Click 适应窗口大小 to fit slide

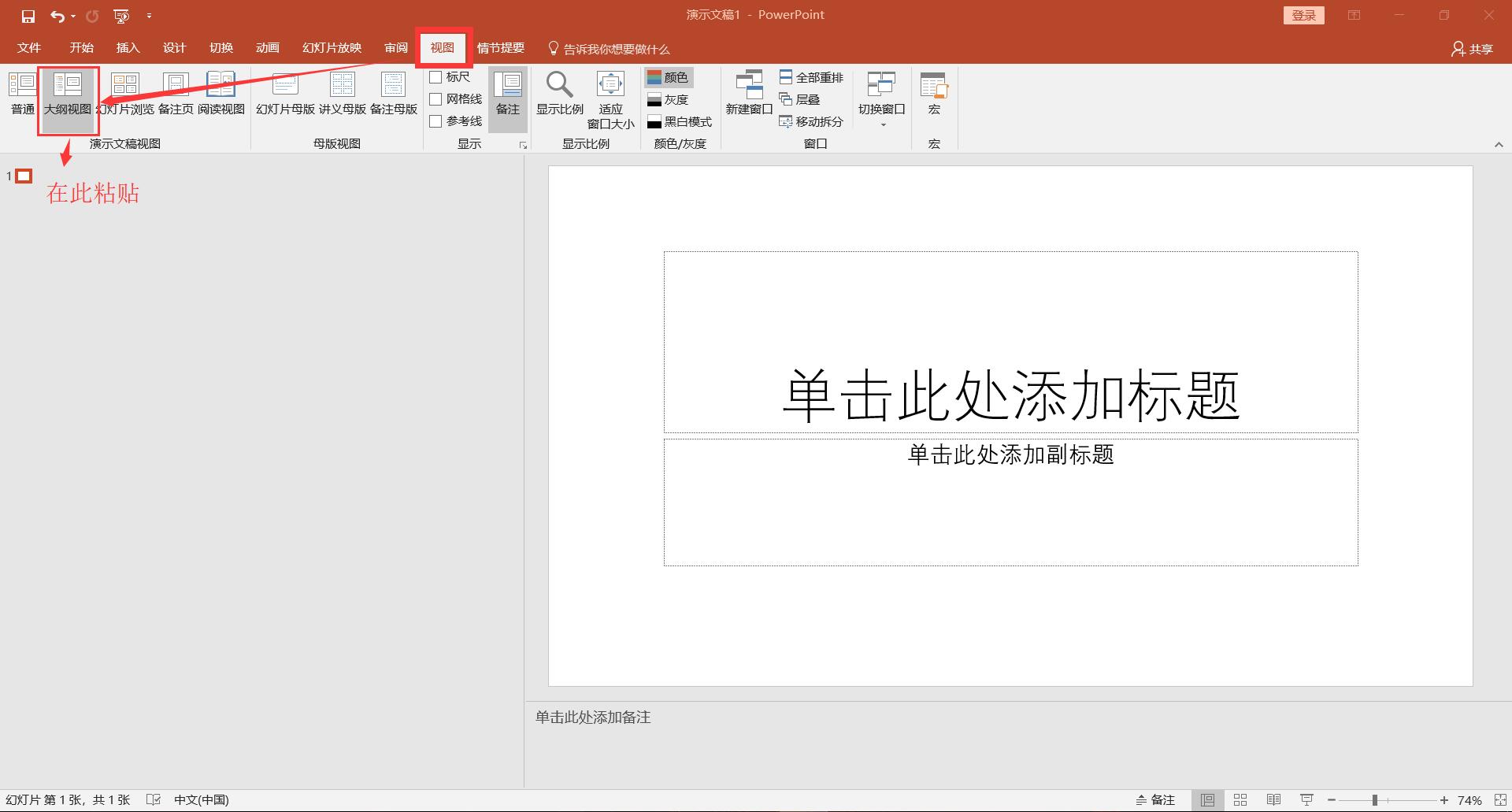[x=611, y=98]
